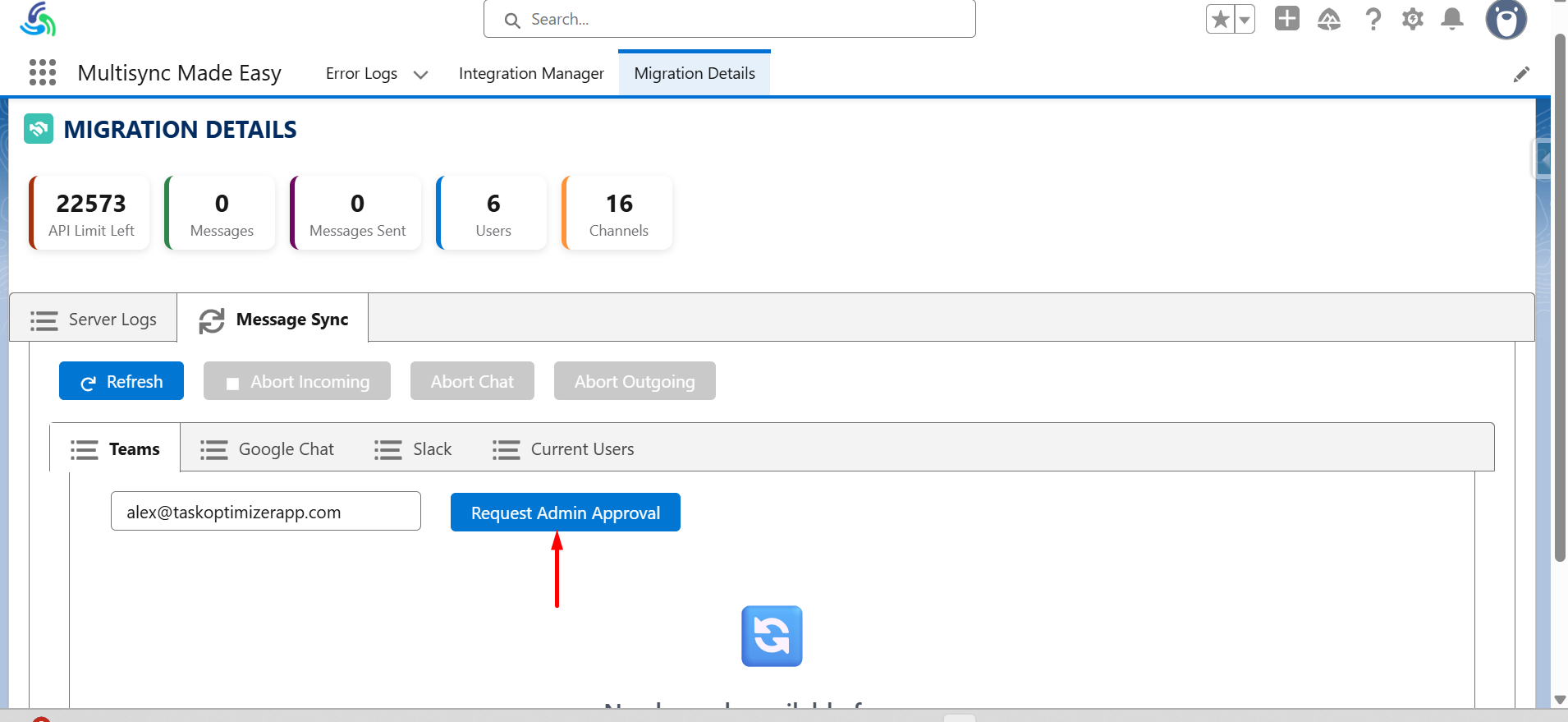Open the Error Logs tab
The image size is (1568, 722).
[x=361, y=74]
